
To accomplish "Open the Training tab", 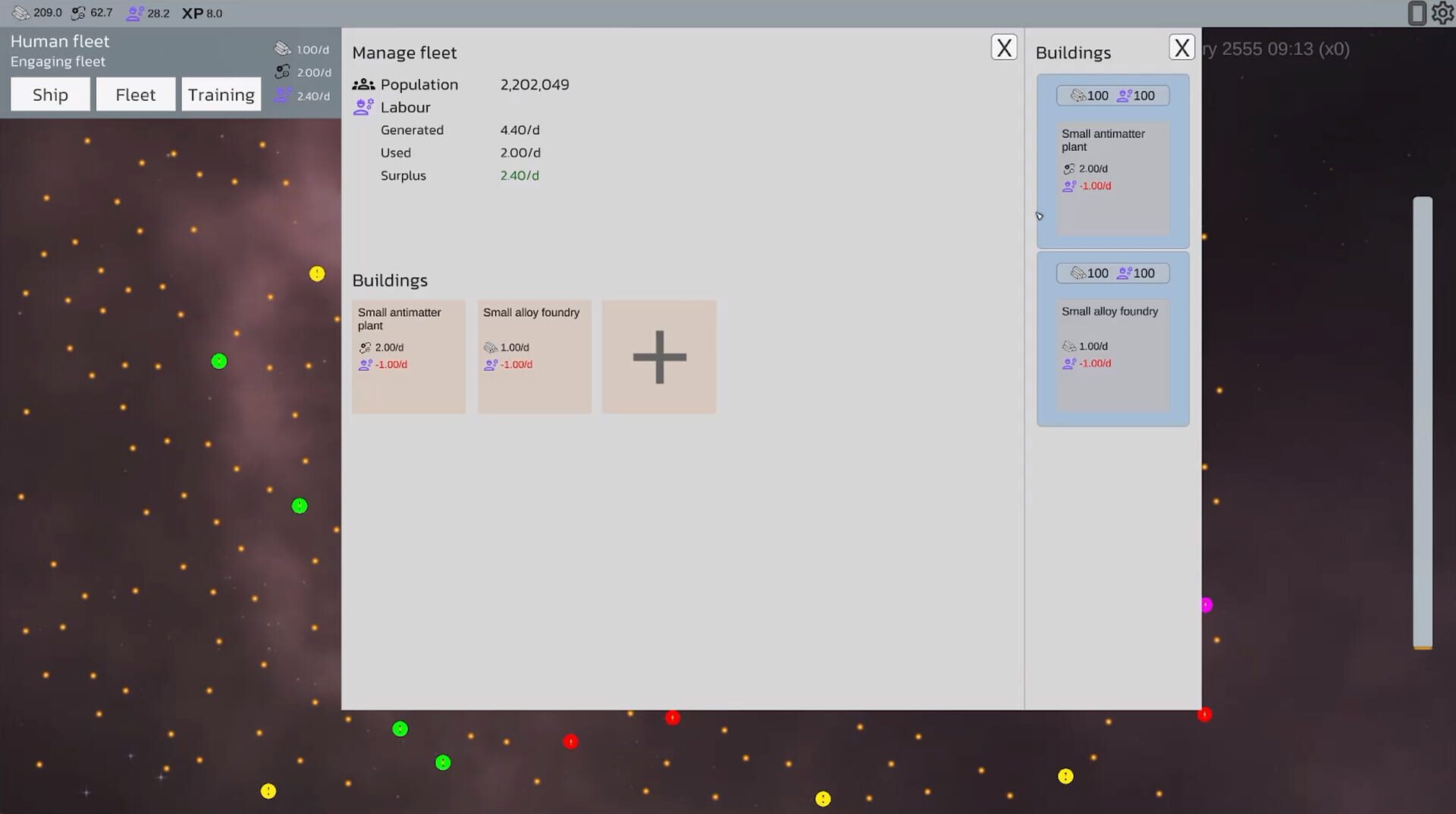I will point(221,94).
